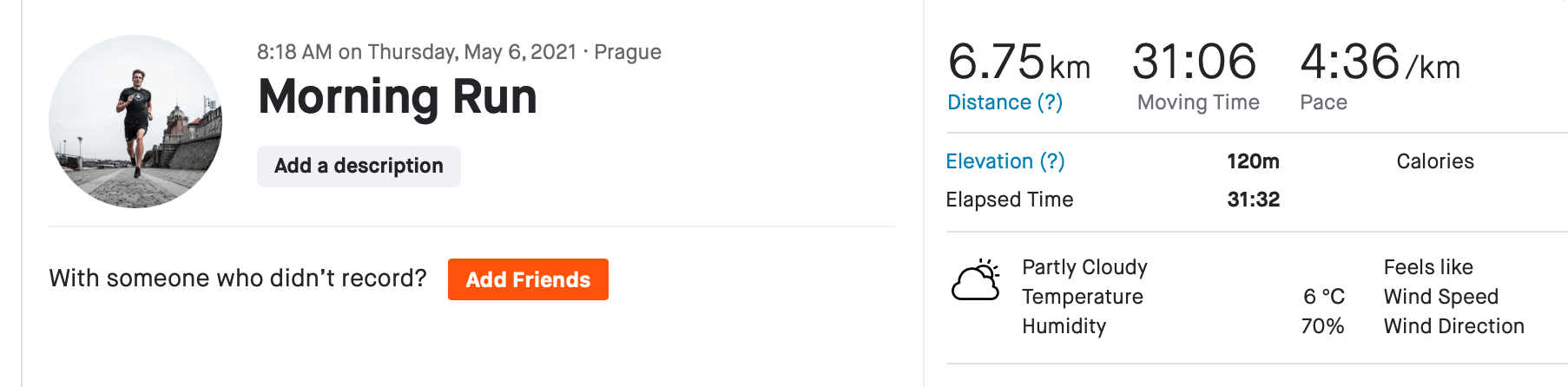Click the Morning Run activity title

click(x=398, y=96)
